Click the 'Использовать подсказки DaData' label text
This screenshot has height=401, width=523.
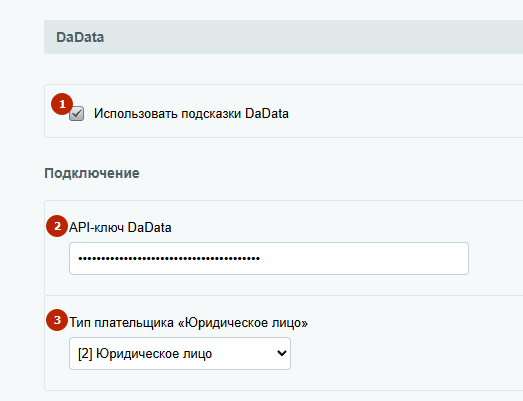(191, 113)
